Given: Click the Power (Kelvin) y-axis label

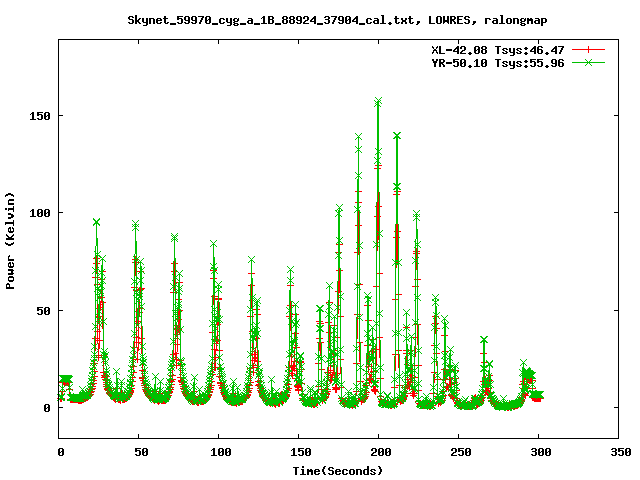Looking at the screenshot, I should [10, 241].
